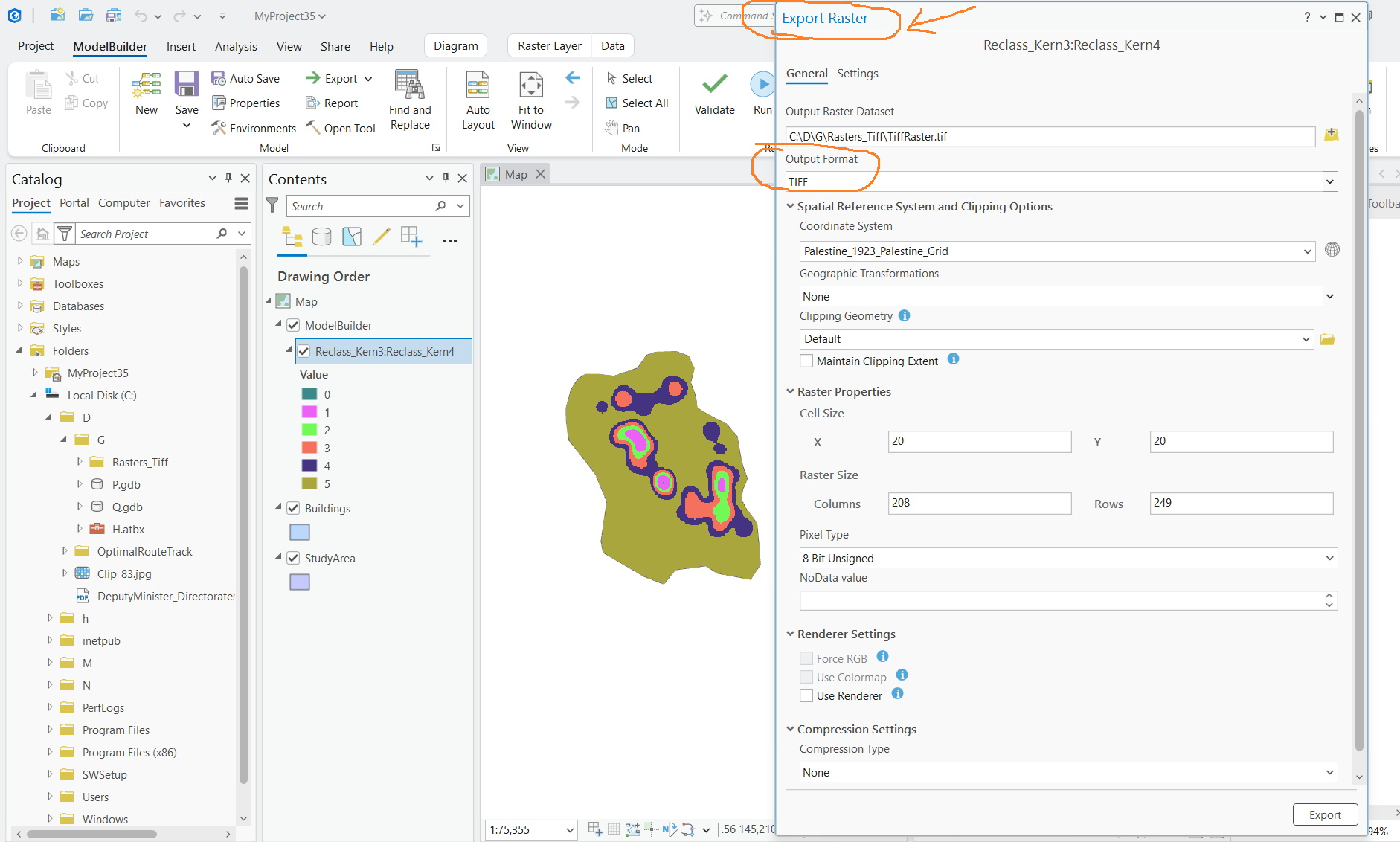Toggle visibility of Reclass_Kern3:Reclass_Kern4 layer
This screenshot has width=1400, height=842.
tap(304, 351)
